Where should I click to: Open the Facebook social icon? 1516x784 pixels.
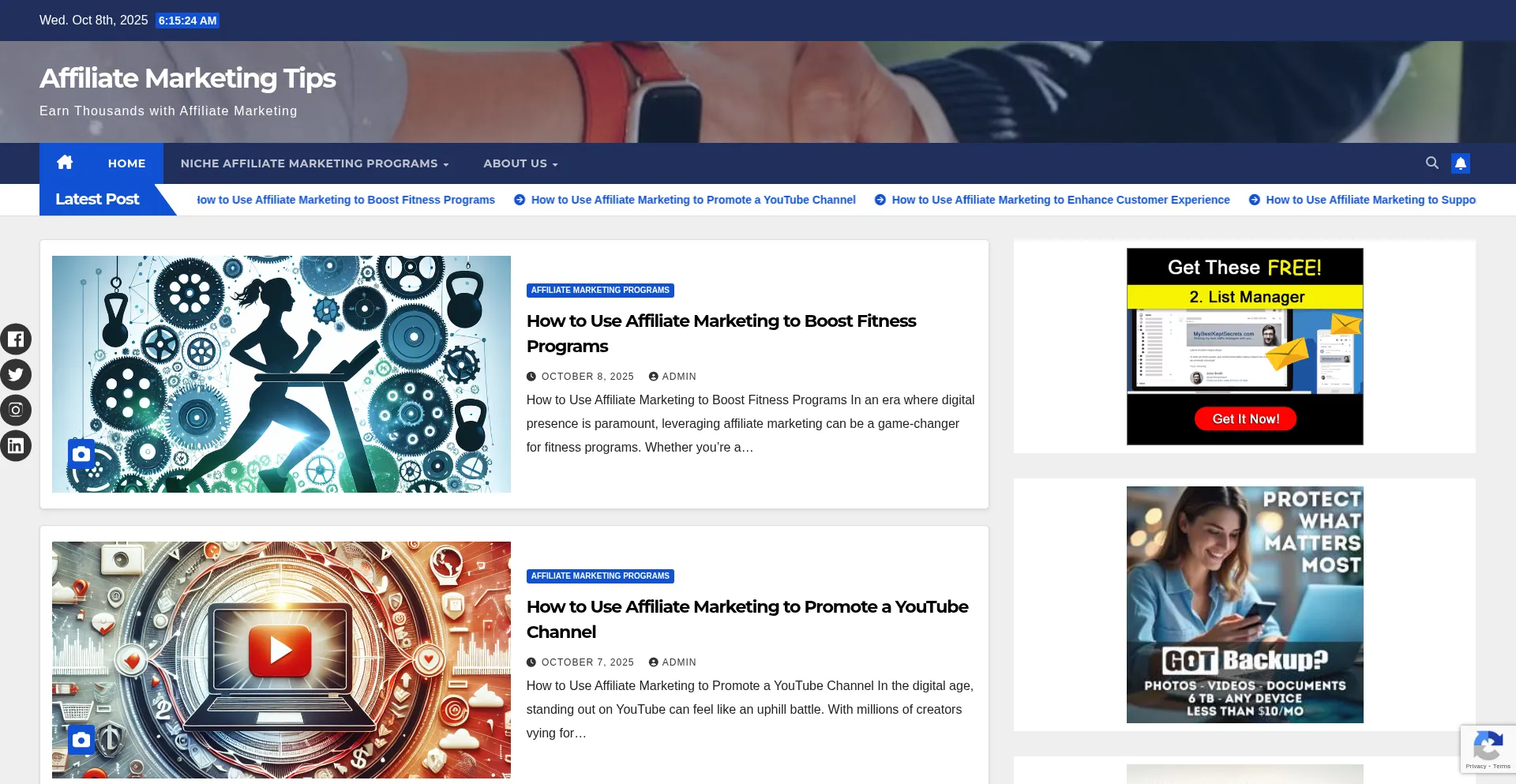point(16,339)
